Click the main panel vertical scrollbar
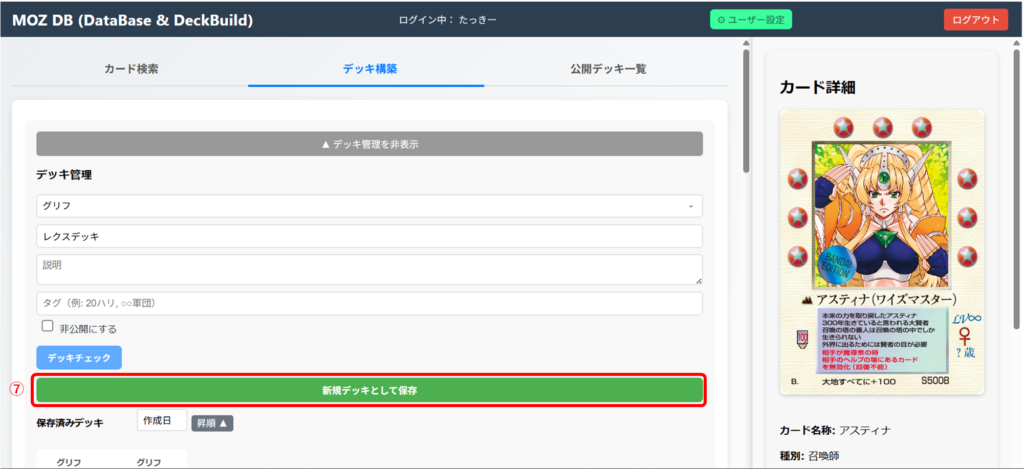The height and width of the screenshot is (469, 1024). click(745, 110)
